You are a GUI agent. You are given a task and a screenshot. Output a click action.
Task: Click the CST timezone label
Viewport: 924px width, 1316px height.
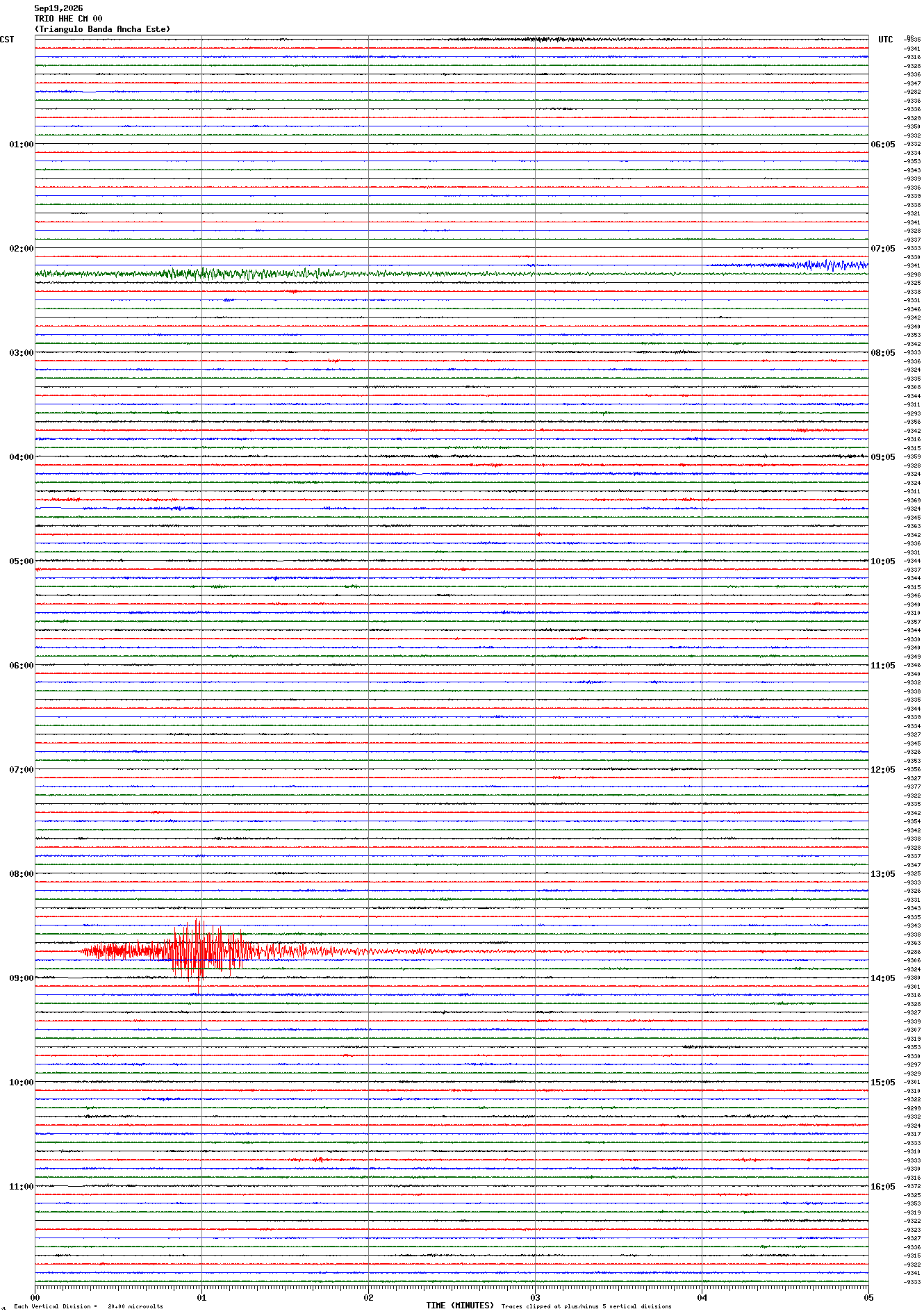coord(7,40)
